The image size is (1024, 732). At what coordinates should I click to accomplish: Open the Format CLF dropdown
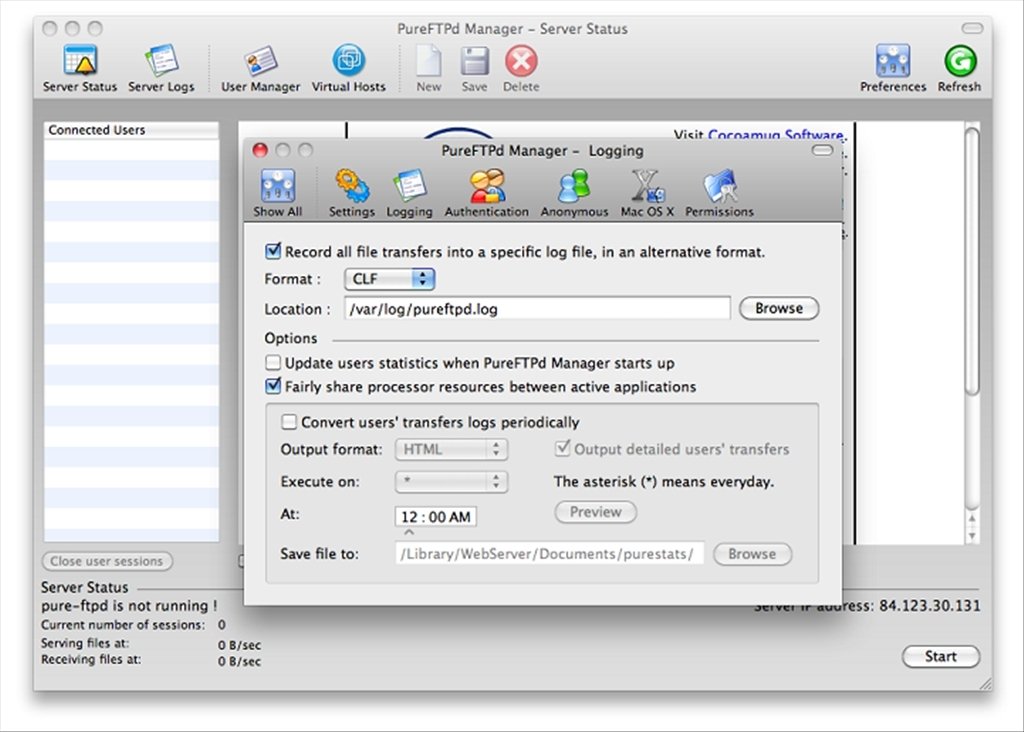click(x=389, y=279)
